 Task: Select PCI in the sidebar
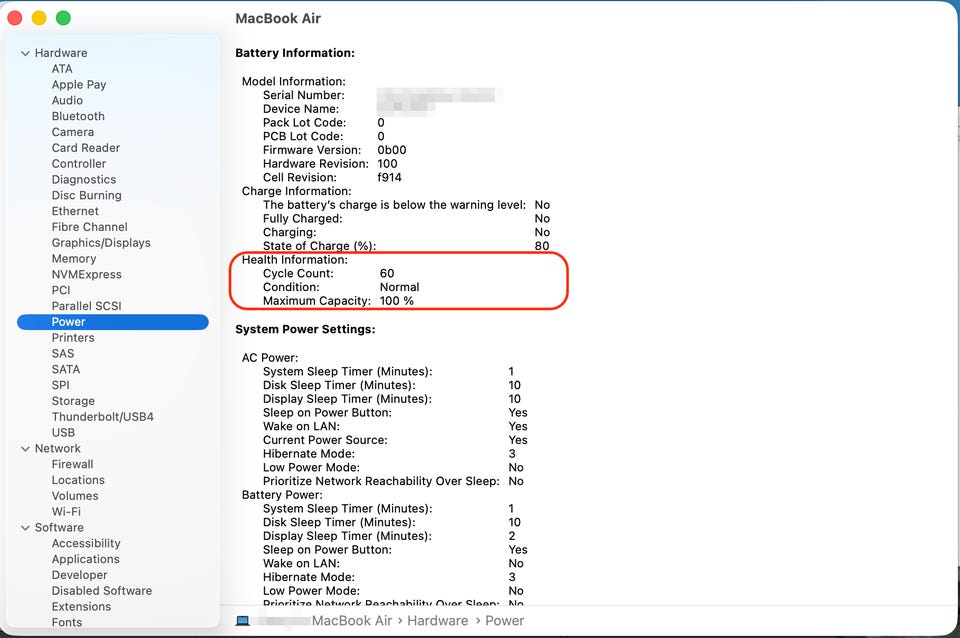[x=61, y=290]
